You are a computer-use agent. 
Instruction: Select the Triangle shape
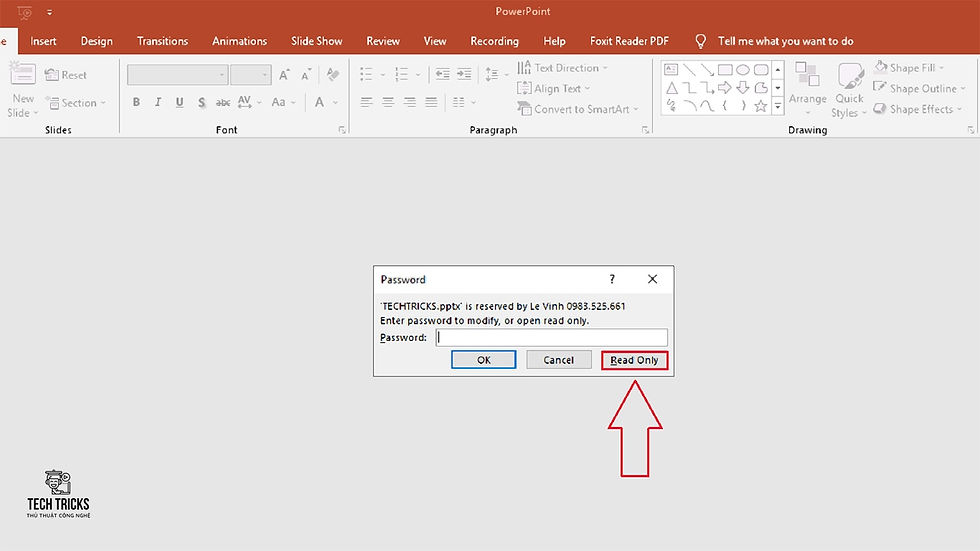[x=671, y=87]
